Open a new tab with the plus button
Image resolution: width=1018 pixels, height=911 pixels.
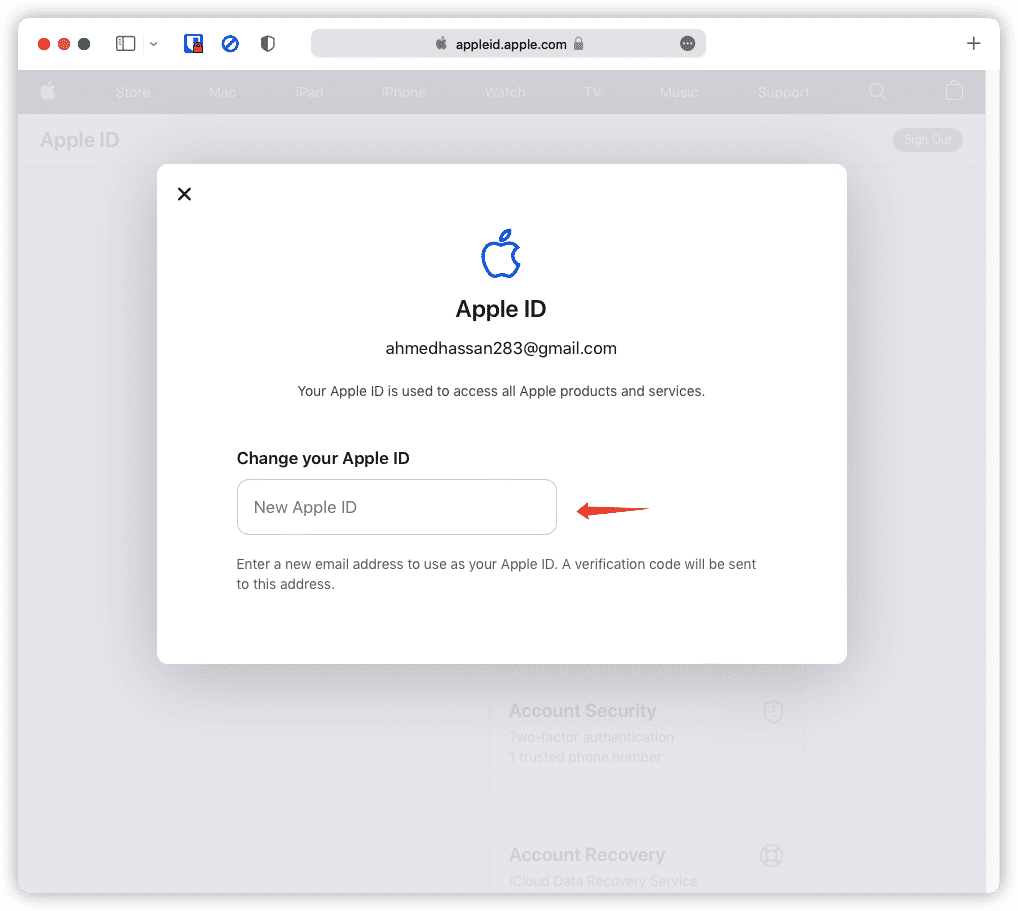click(973, 44)
